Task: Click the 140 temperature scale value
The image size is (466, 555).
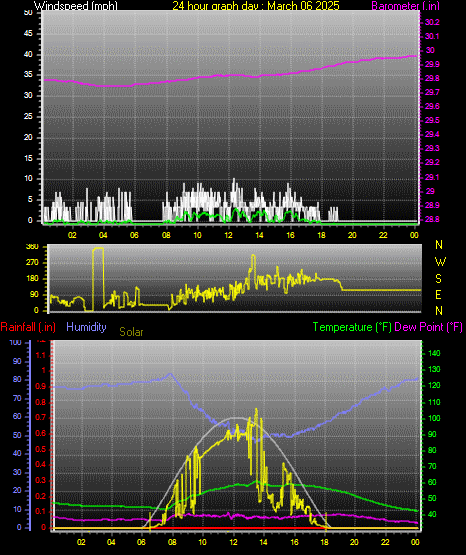Action: tap(434, 353)
